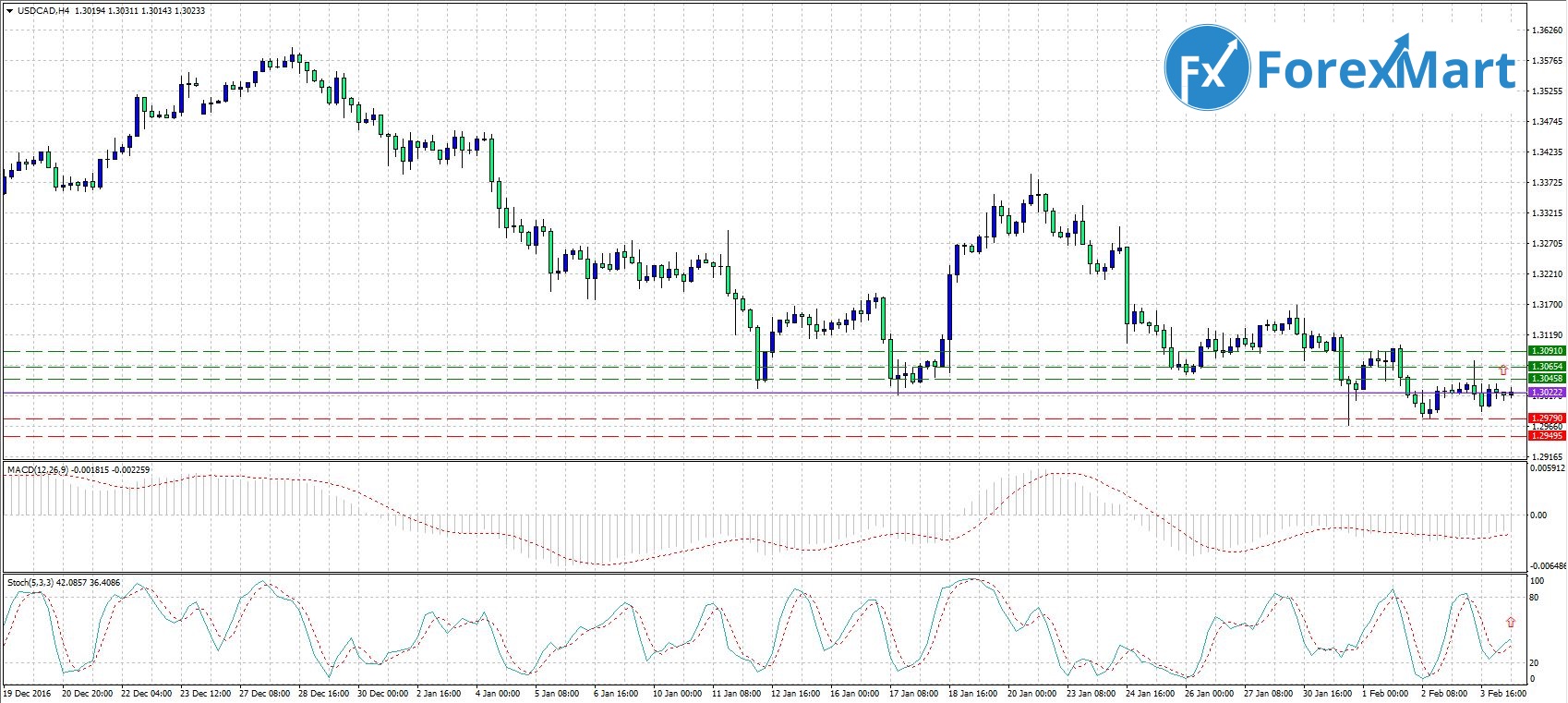This screenshot has height=703, width=1568.
Task: Click the 0.00 zero level on MACD scale
Action: coord(1538,515)
